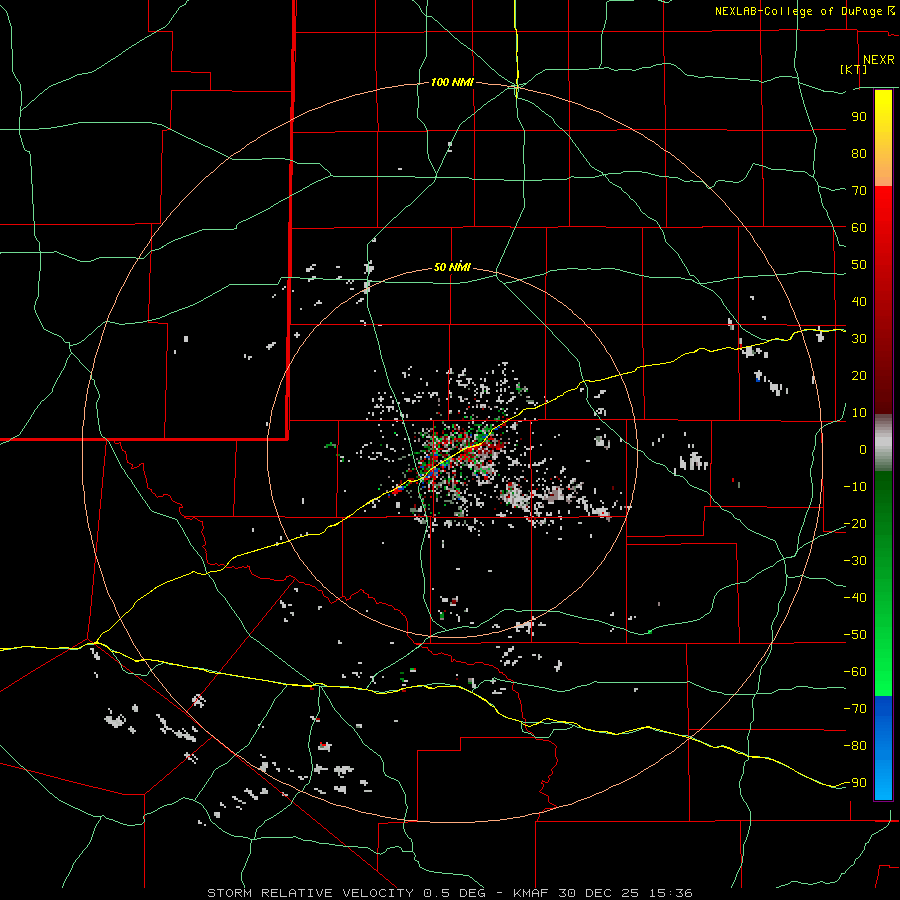Select the -20 value on the velocity scale

point(855,523)
